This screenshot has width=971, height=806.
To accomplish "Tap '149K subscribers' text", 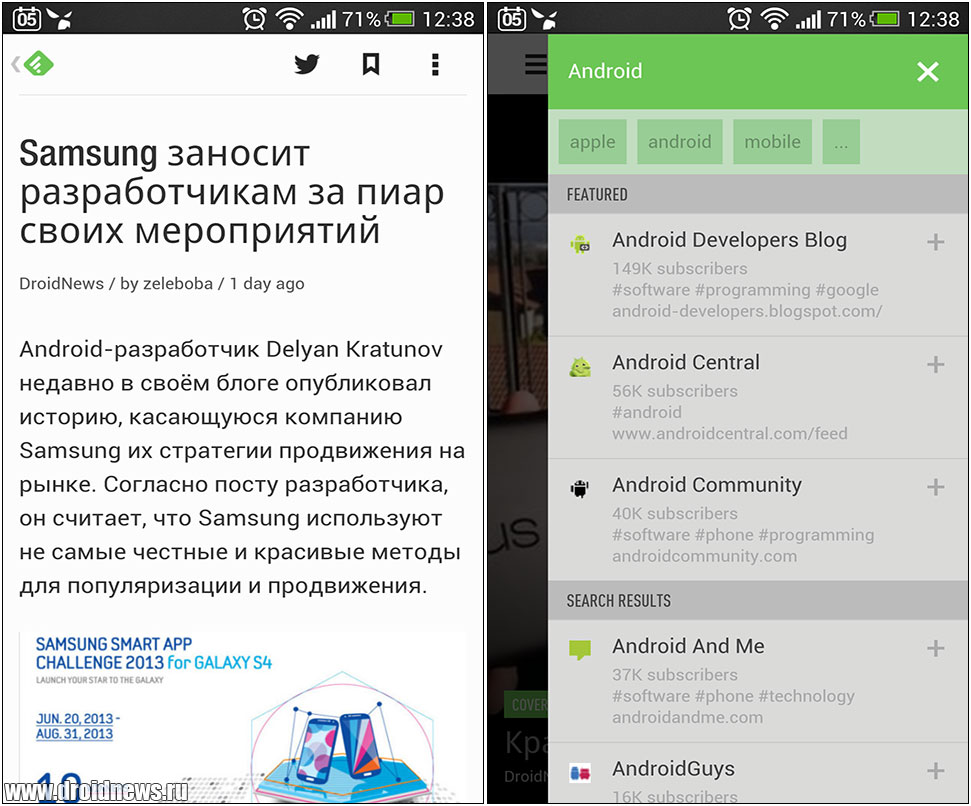I will [679, 269].
